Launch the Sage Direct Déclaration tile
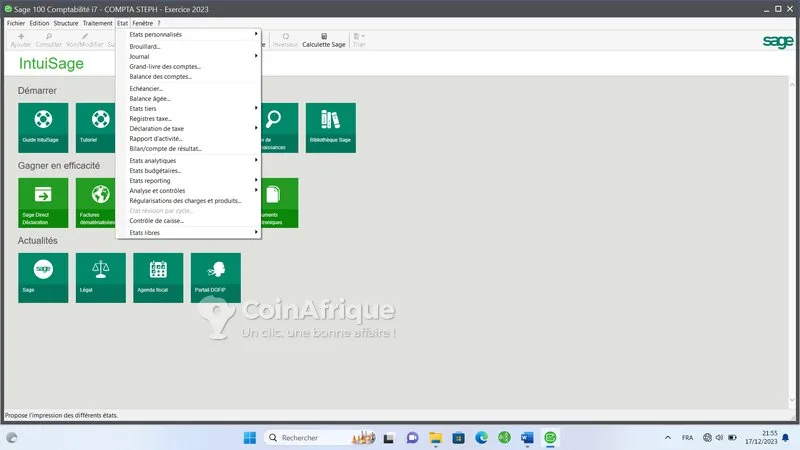800x450 pixels. click(x=43, y=202)
